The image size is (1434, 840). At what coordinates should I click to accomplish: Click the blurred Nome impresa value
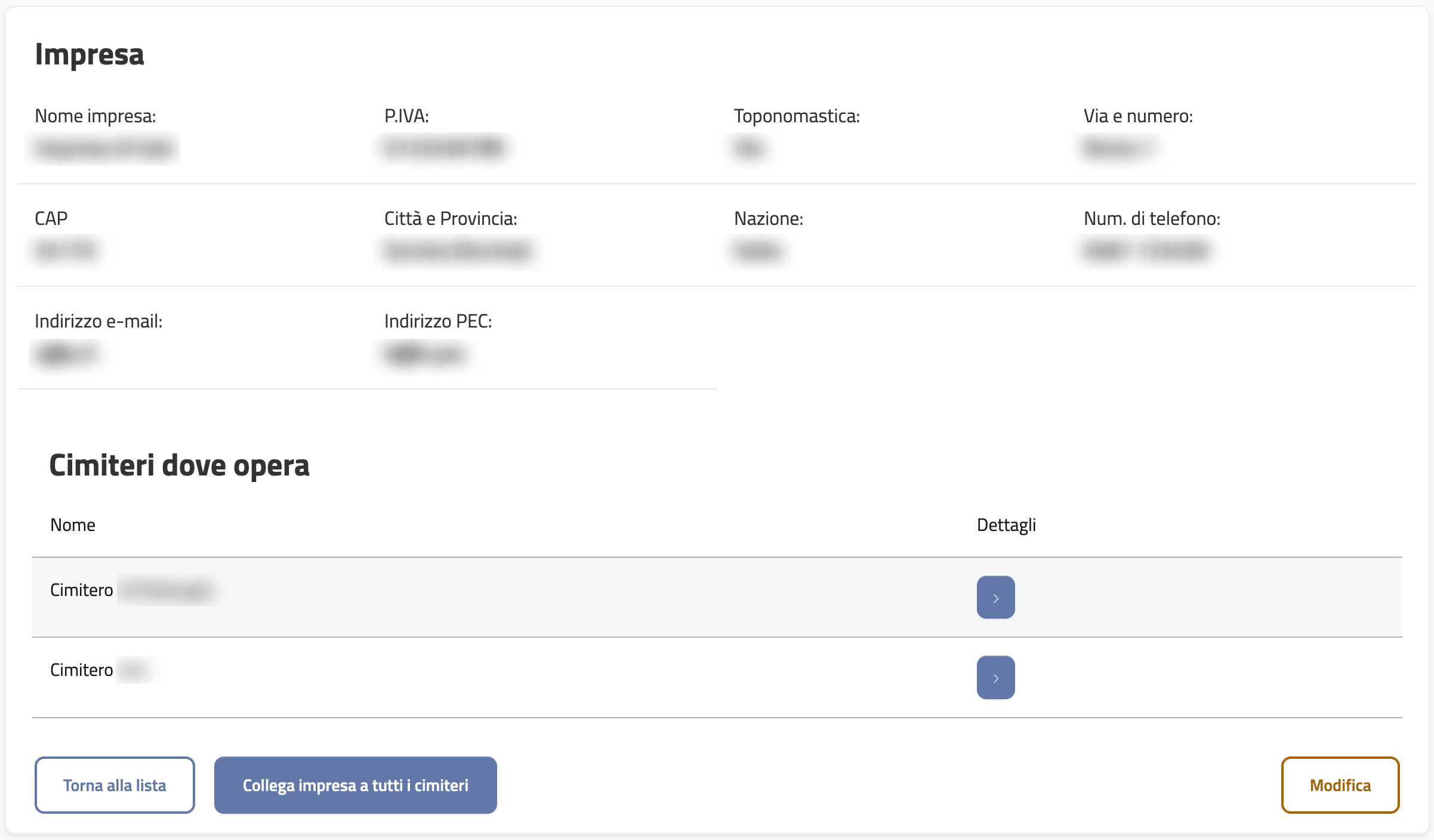tap(104, 148)
